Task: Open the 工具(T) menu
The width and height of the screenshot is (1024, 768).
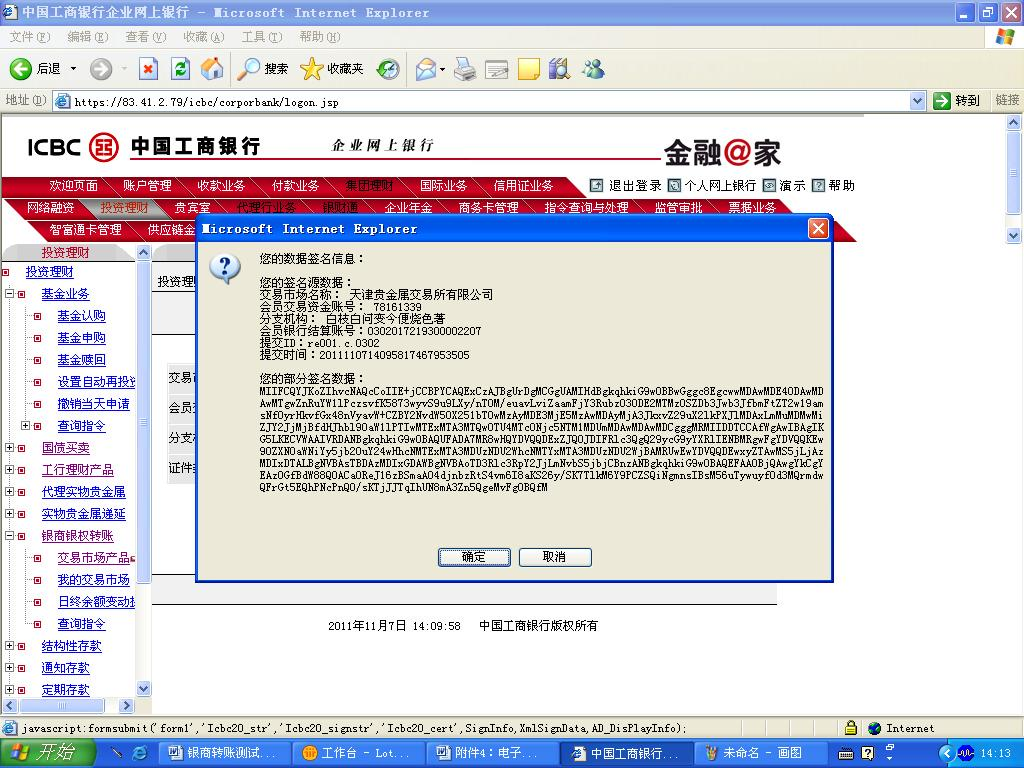Action: [x=262, y=37]
